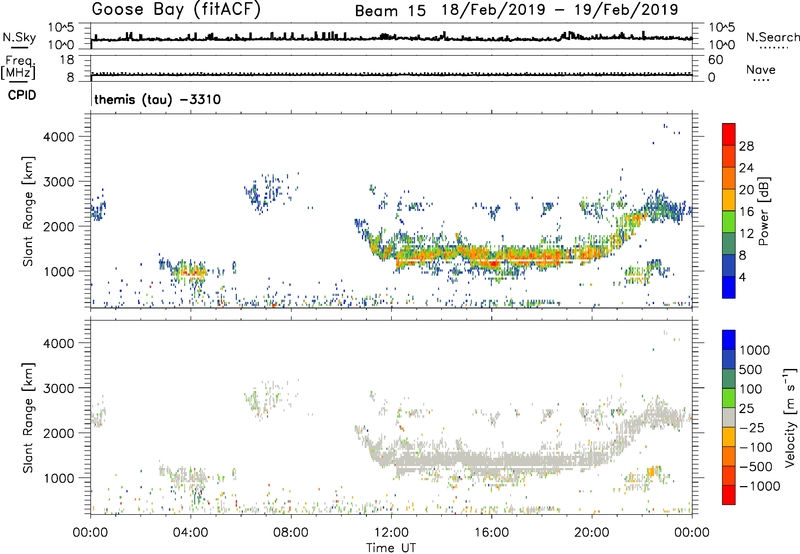This screenshot has height=554, width=800.
Task: Click the '12:00' time axis tick label
Action: click(391, 533)
